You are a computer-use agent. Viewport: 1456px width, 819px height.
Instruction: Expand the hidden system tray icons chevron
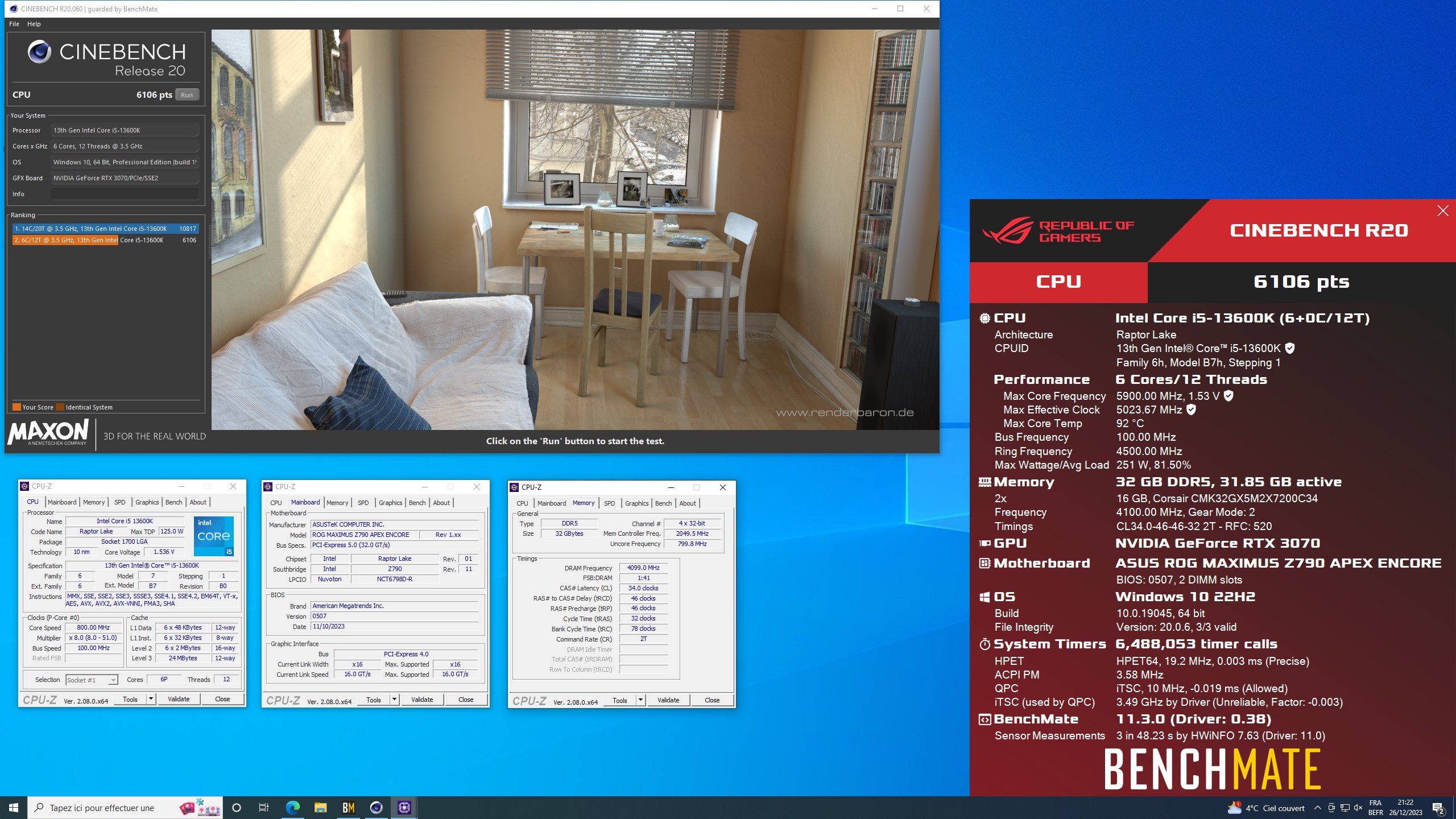[x=1317, y=808]
